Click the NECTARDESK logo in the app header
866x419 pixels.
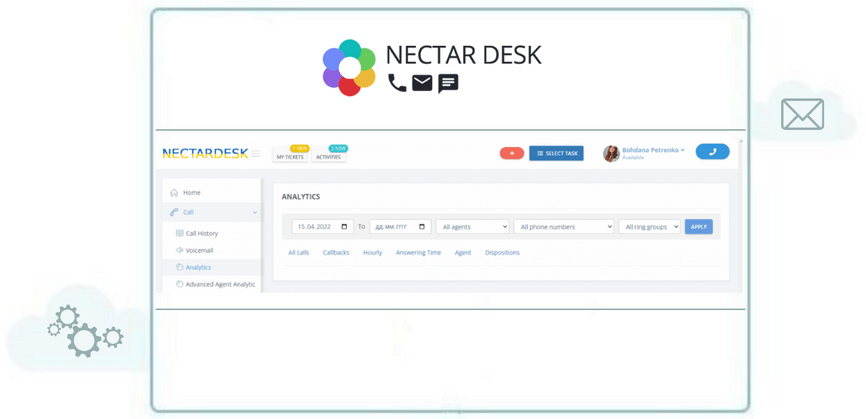pos(205,153)
